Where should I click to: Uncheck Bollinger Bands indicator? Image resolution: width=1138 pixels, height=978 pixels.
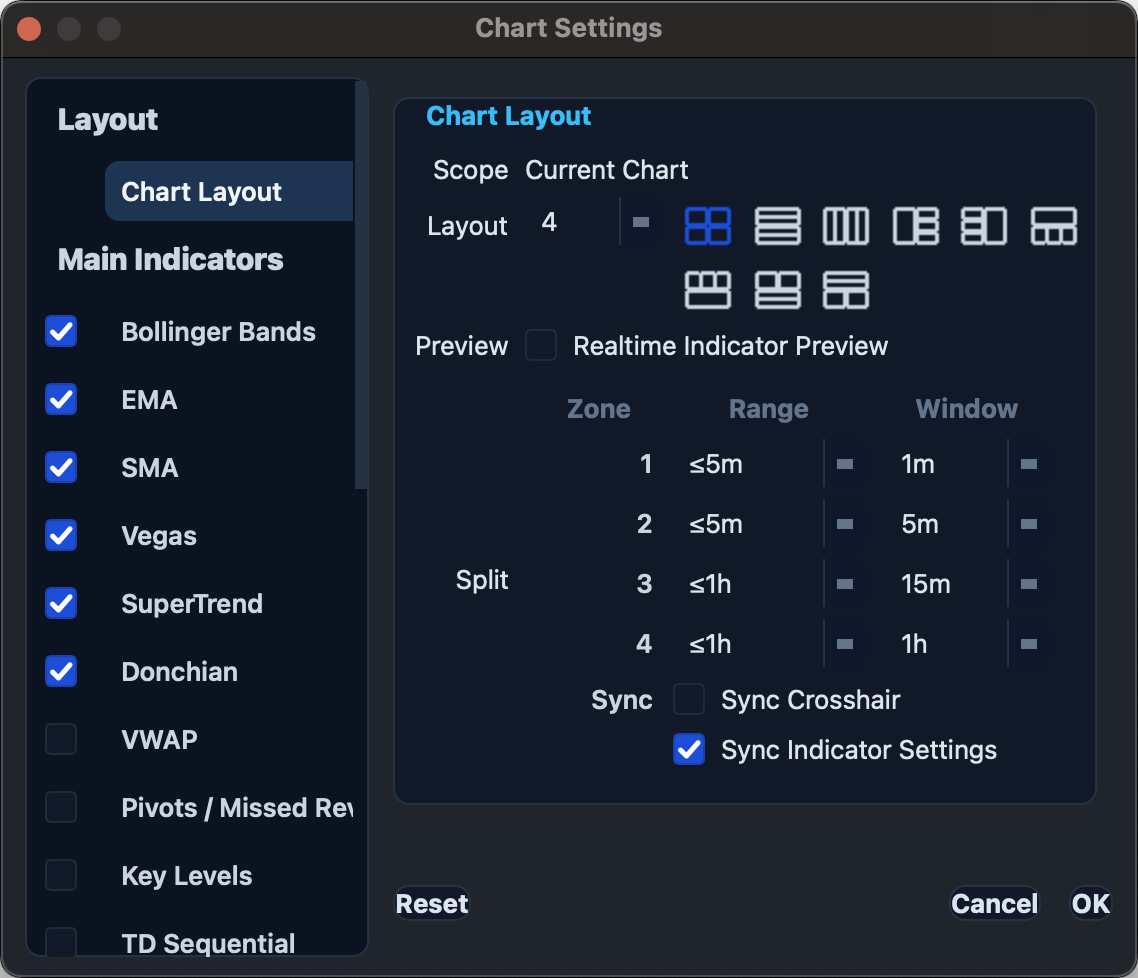tap(61, 332)
